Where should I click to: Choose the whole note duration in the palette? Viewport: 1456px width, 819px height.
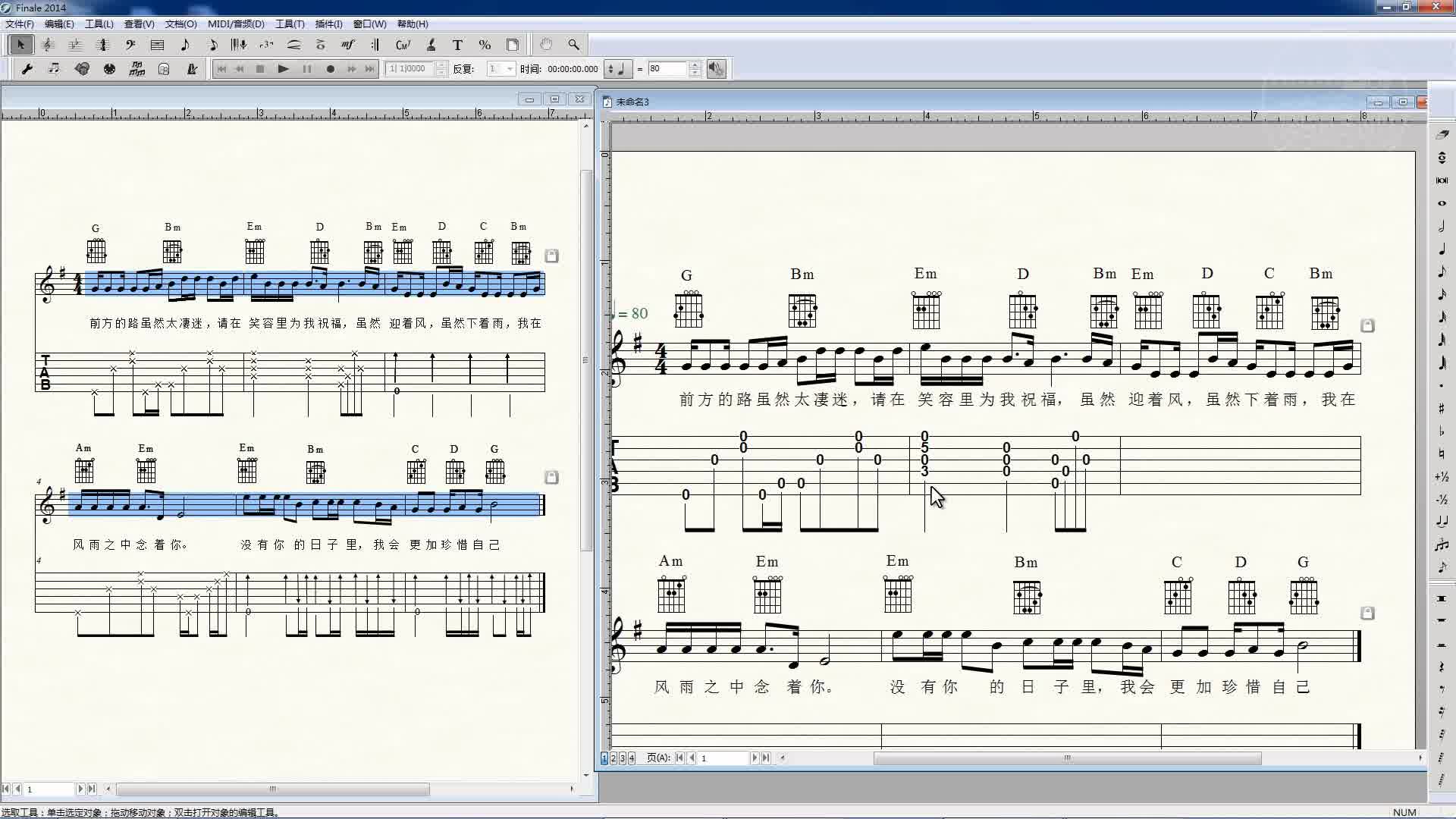pyautogui.click(x=1442, y=203)
